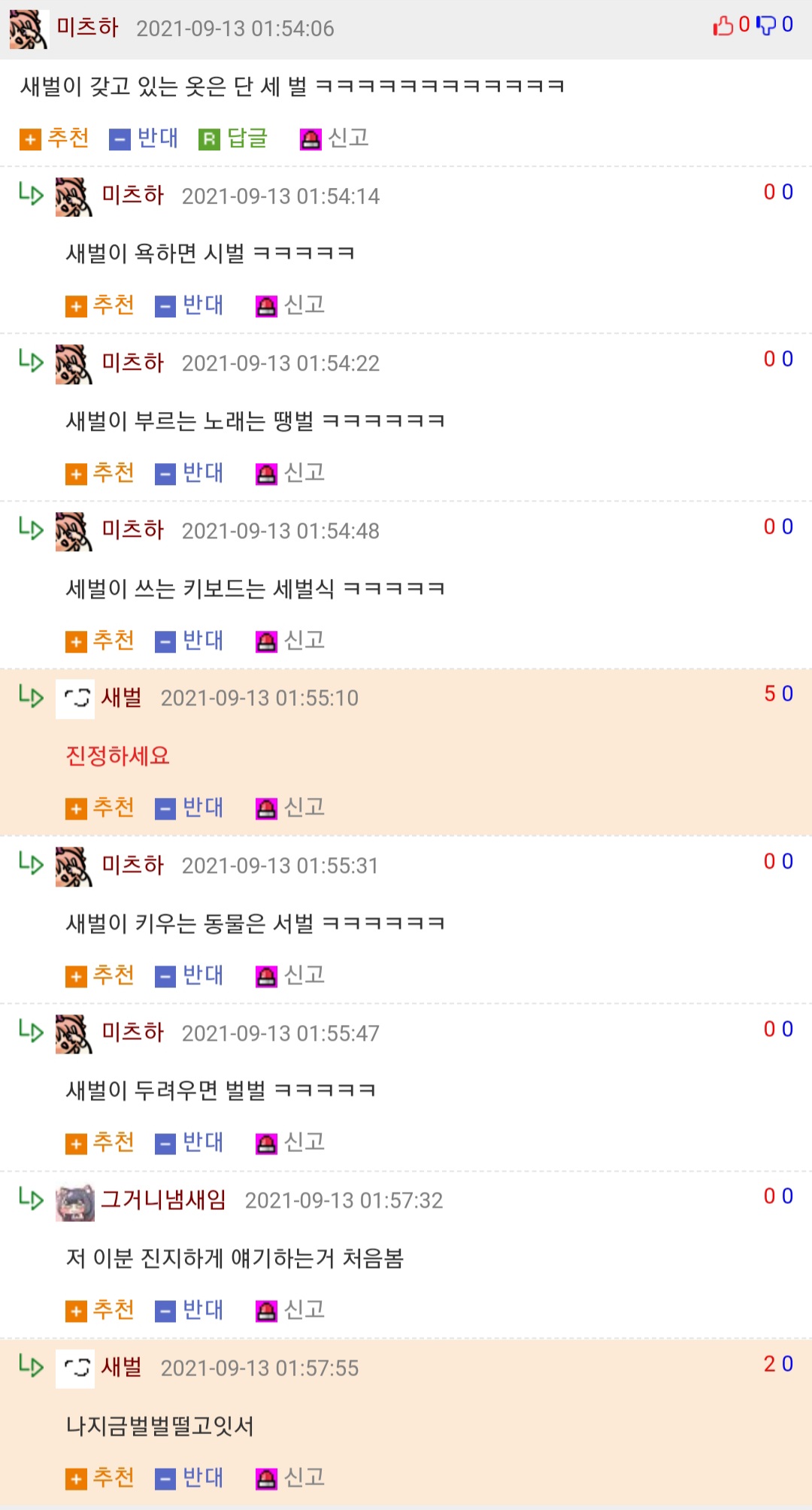
Task: Click the thumbs-down icon on the top comment
Action: point(766,26)
